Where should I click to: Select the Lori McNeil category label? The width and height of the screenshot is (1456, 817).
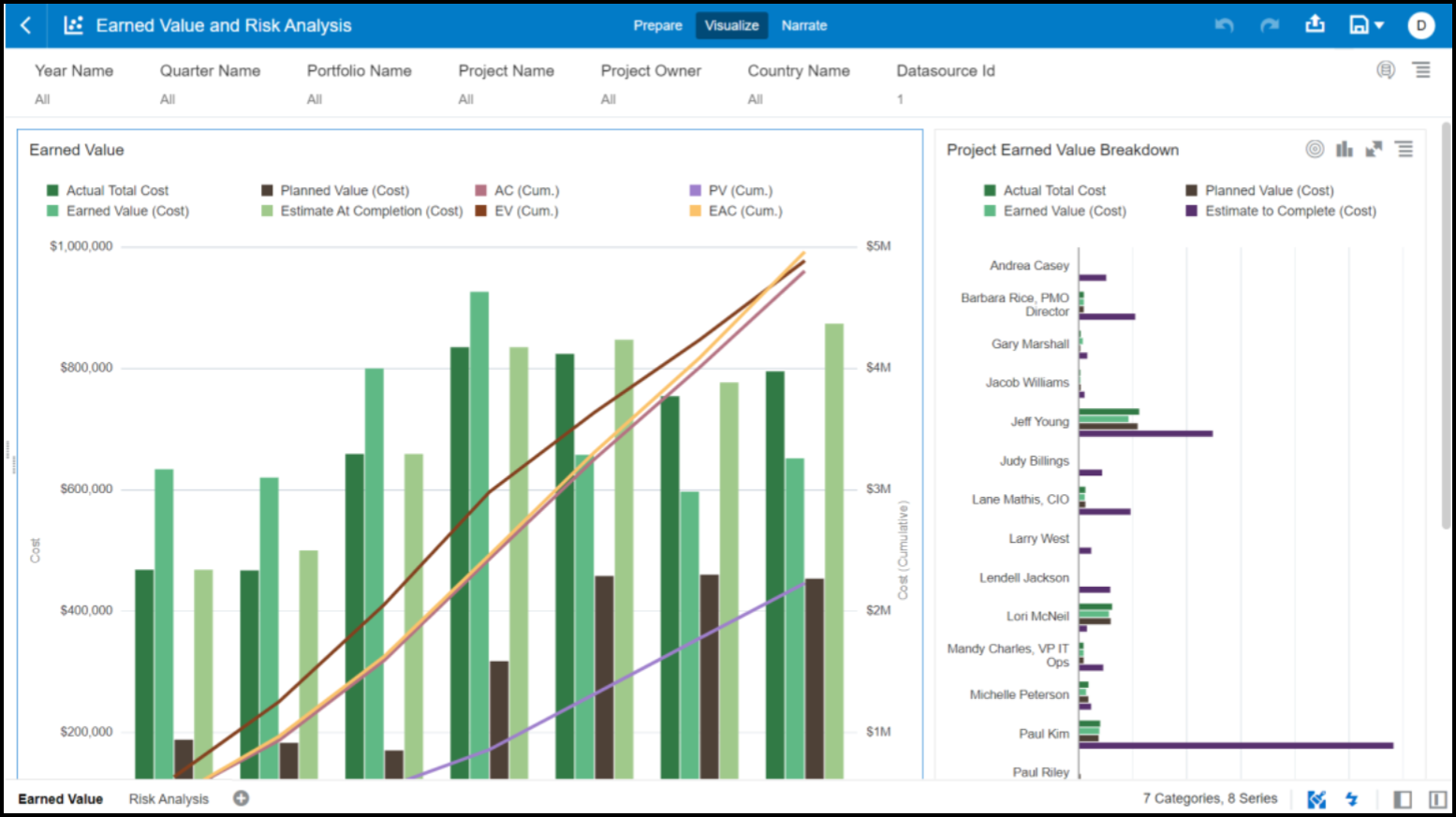(1037, 616)
